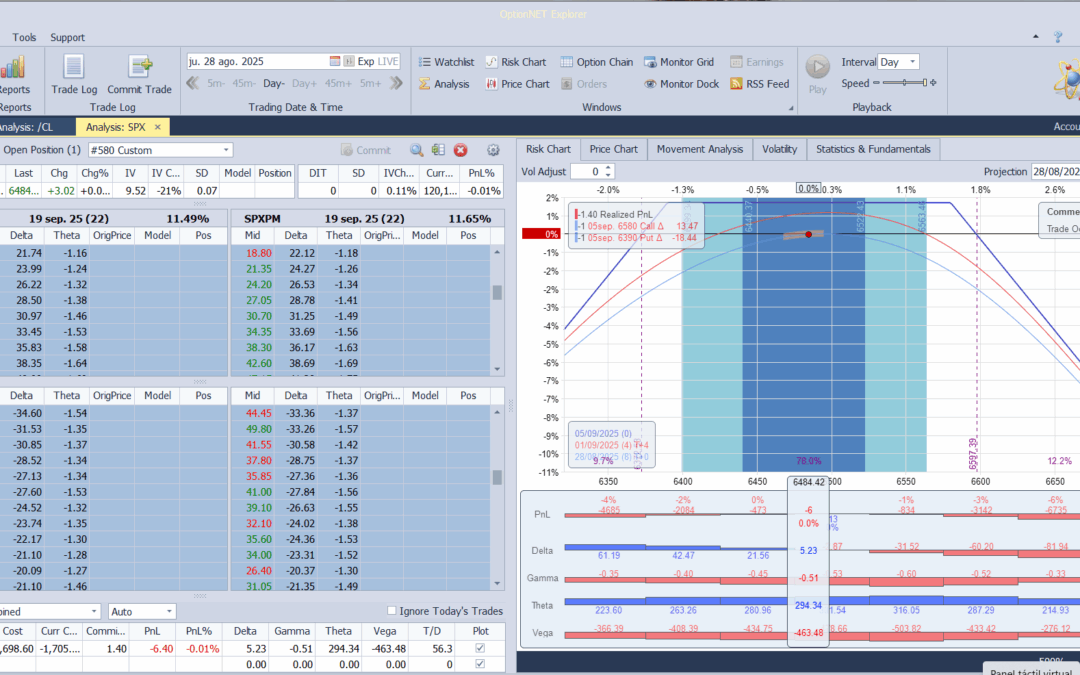Enable Ignore Today's Trades checkbox
Image resolution: width=1080 pixels, height=675 pixels.
(391, 611)
